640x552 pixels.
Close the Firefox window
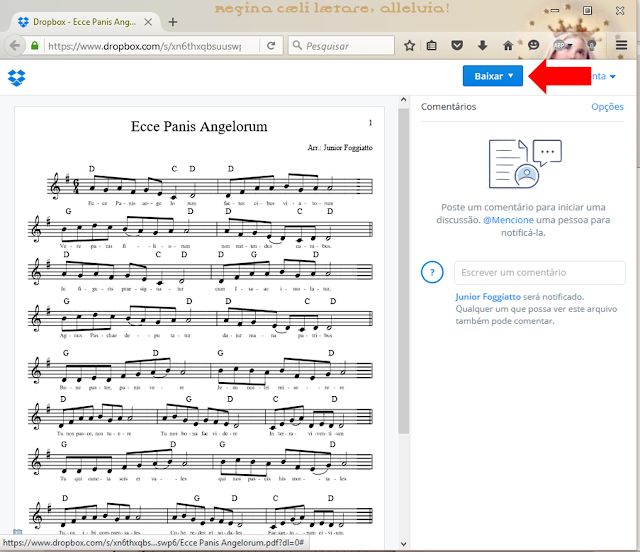620,11
